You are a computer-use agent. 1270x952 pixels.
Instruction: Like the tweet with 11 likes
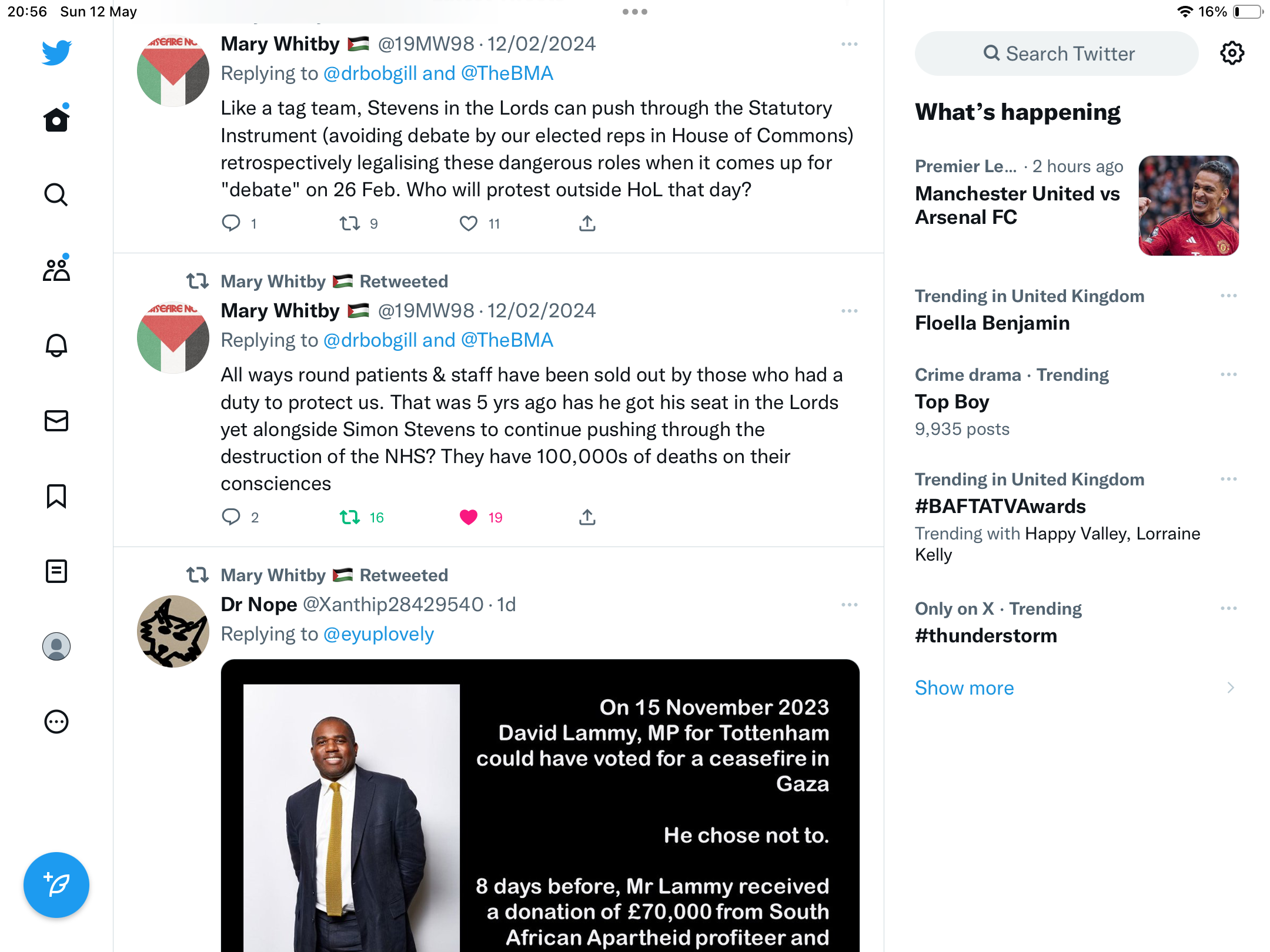(x=469, y=223)
